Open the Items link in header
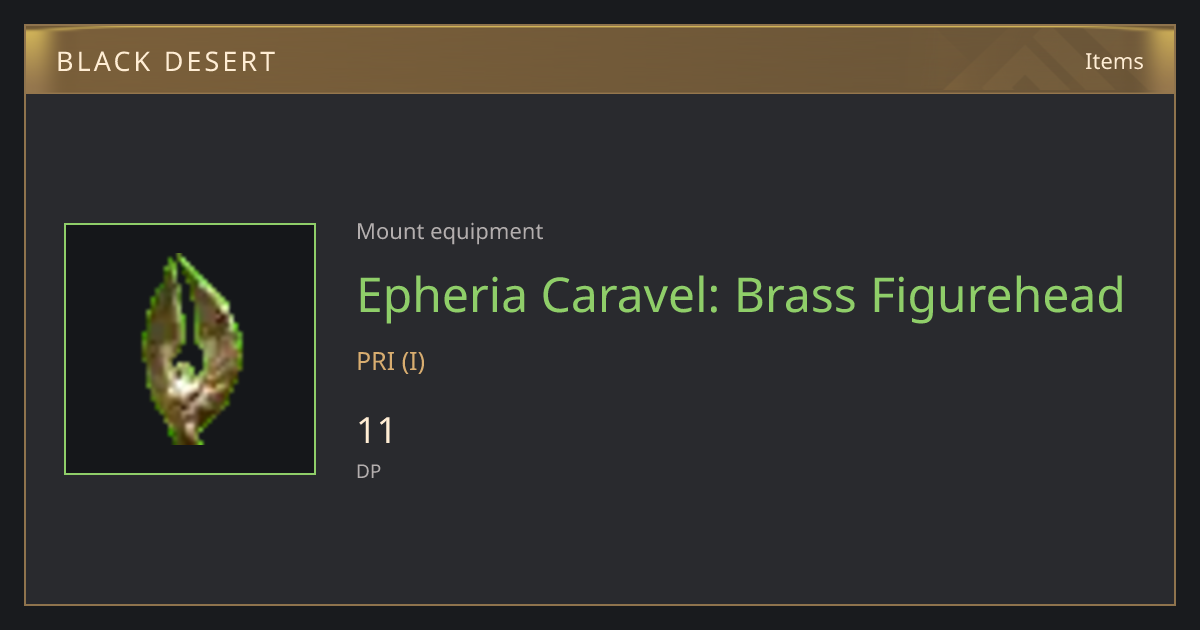The image size is (1200, 630). coord(1114,61)
